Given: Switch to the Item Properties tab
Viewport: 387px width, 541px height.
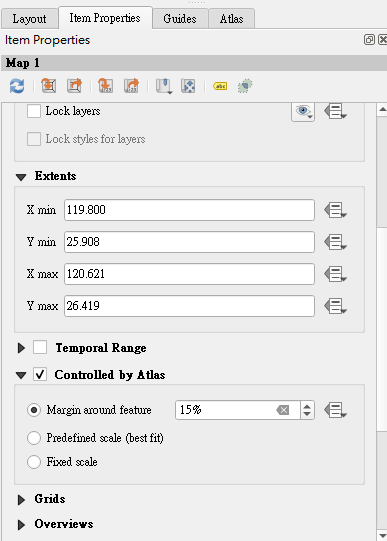Looking at the screenshot, I should 105,18.
